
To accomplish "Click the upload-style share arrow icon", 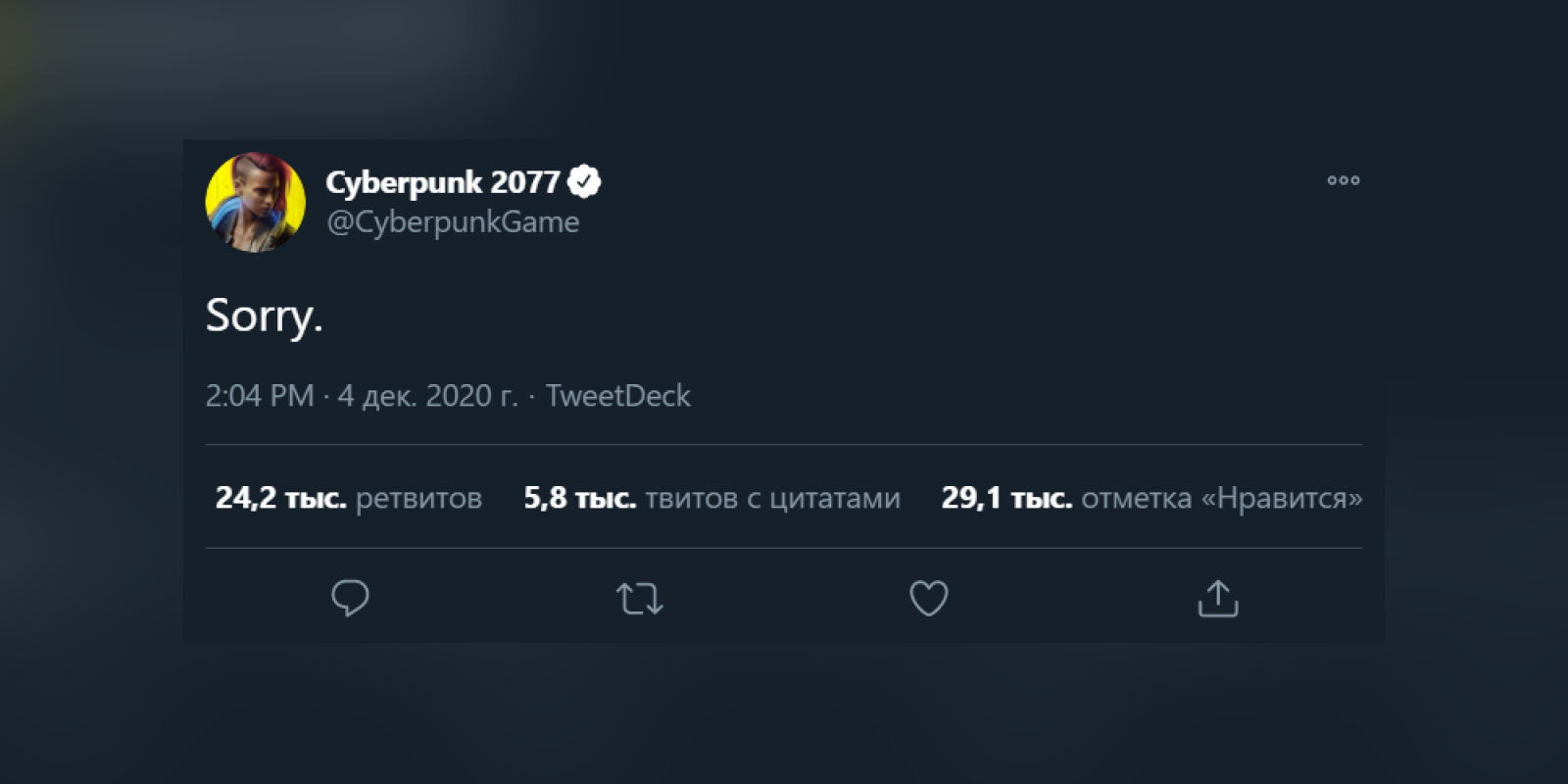I will (x=1217, y=597).
